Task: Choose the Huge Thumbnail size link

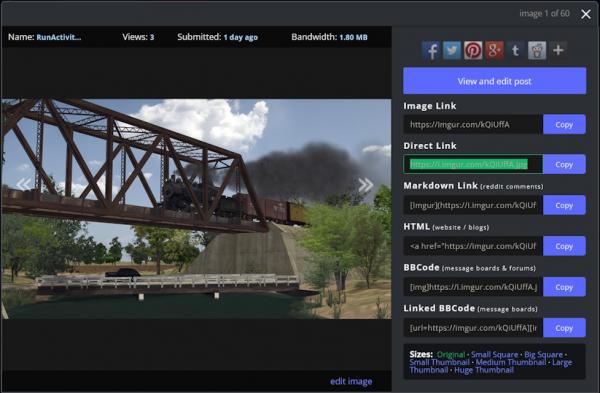Action: point(484,370)
